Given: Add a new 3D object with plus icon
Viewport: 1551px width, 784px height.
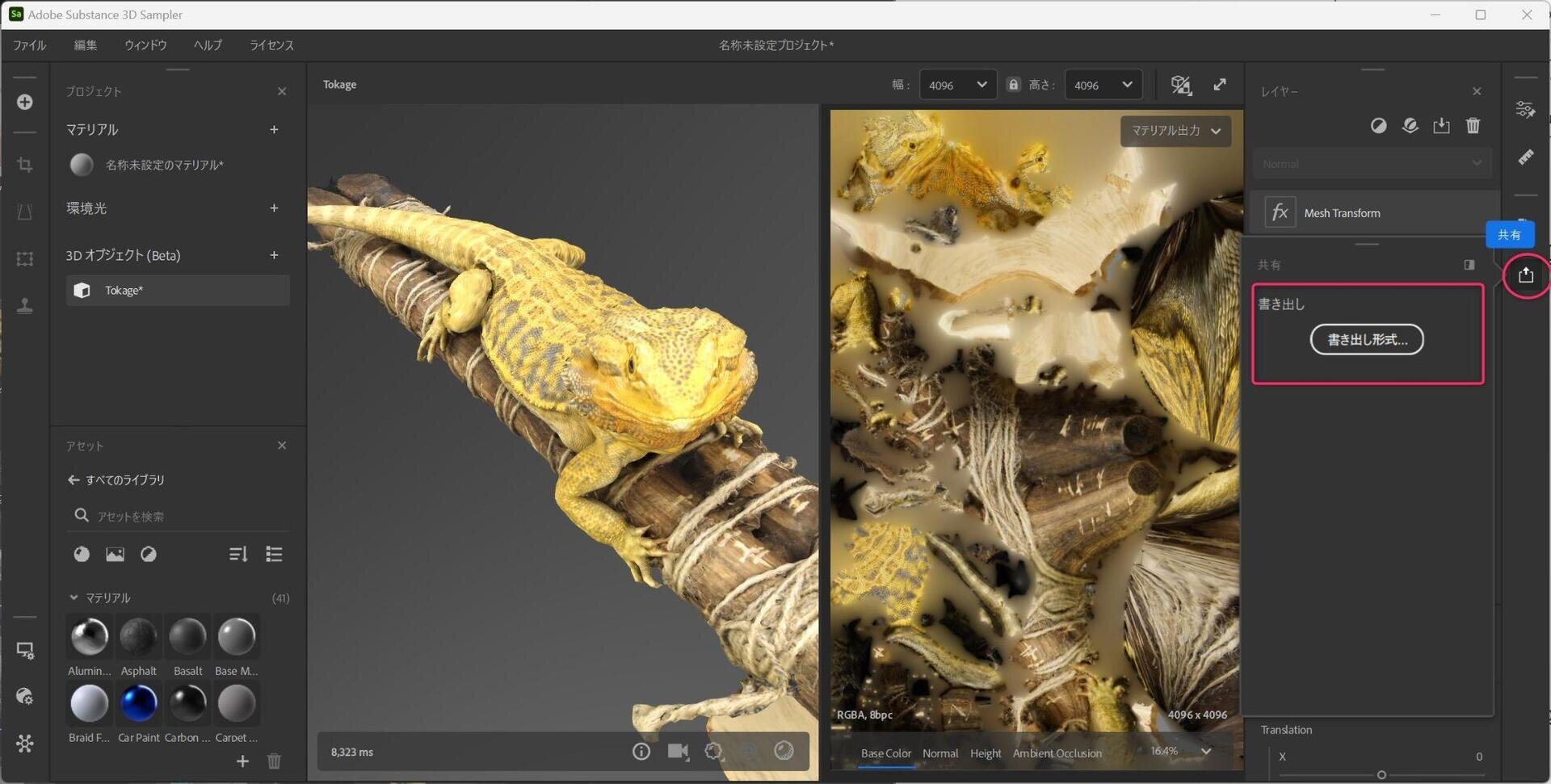Looking at the screenshot, I should click(x=274, y=255).
